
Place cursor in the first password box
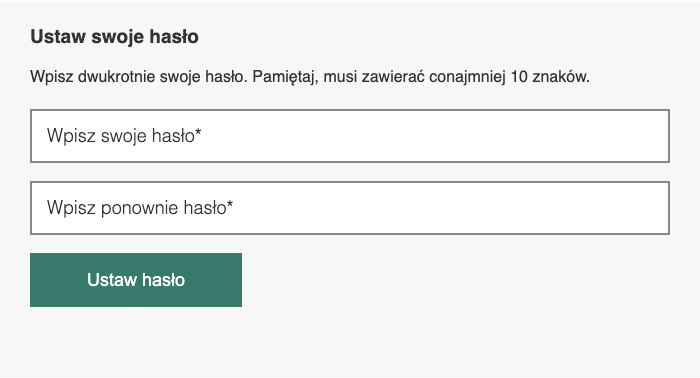350,136
